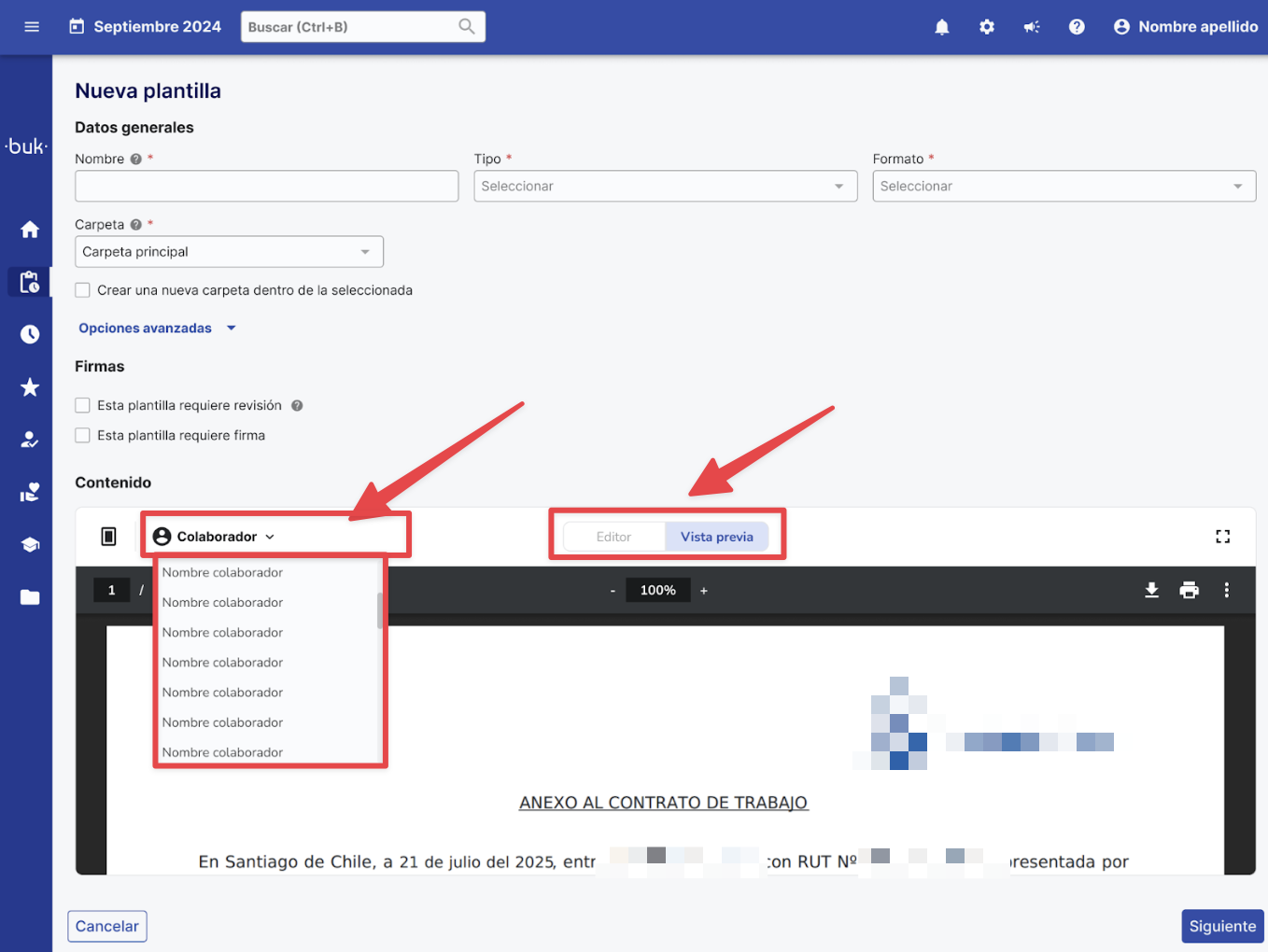The width and height of the screenshot is (1268, 952).
Task: Click the megaphone announcements icon
Action: [x=1031, y=27]
